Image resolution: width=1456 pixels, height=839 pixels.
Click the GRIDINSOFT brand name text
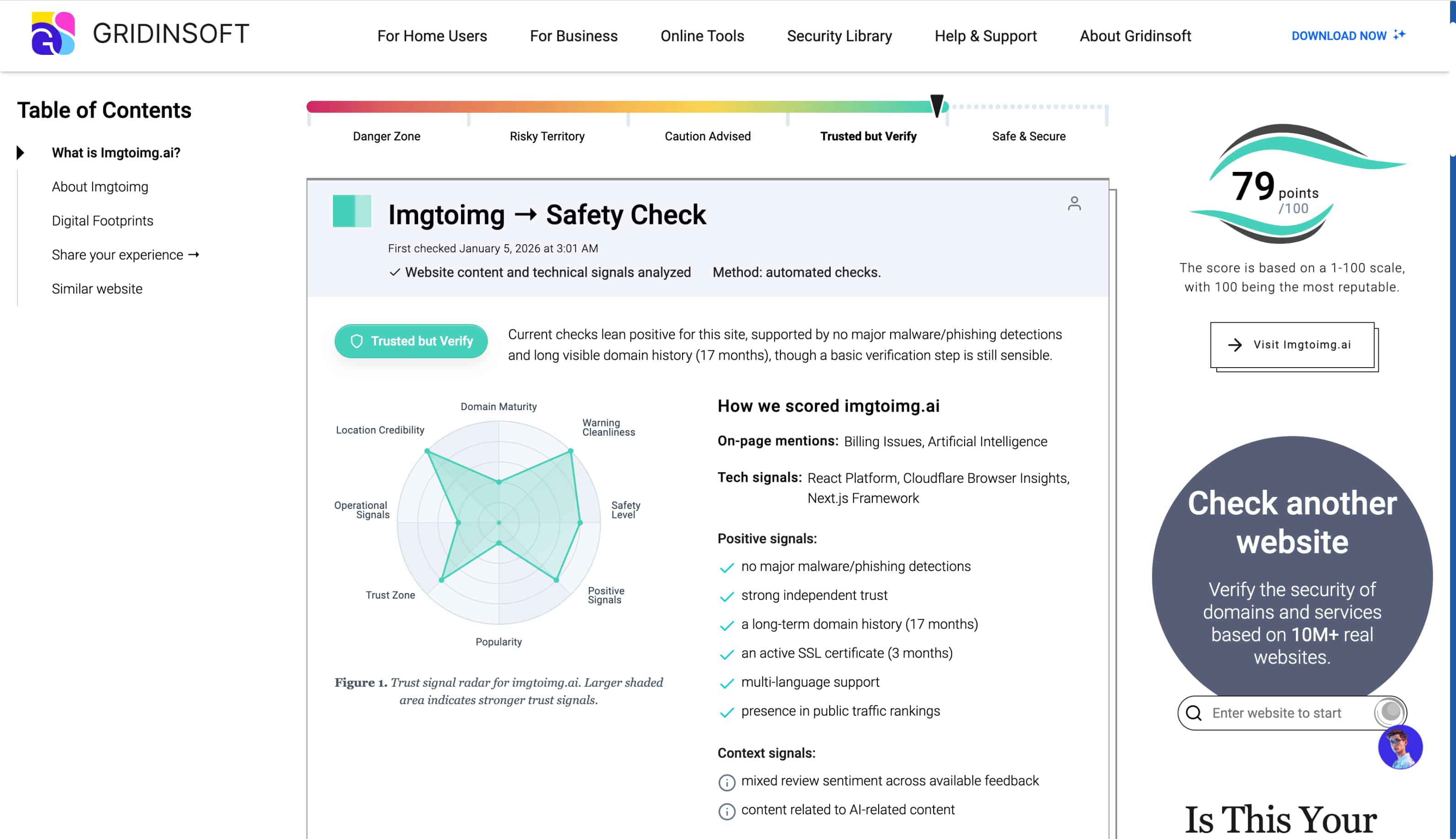(171, 33)
